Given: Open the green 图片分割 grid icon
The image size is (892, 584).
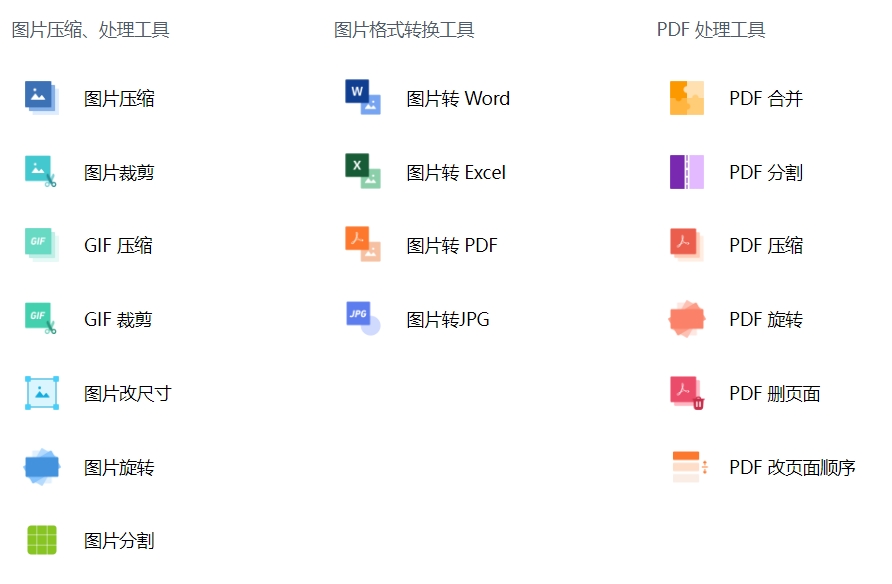Looking at the screenshot, I should 41,541.
